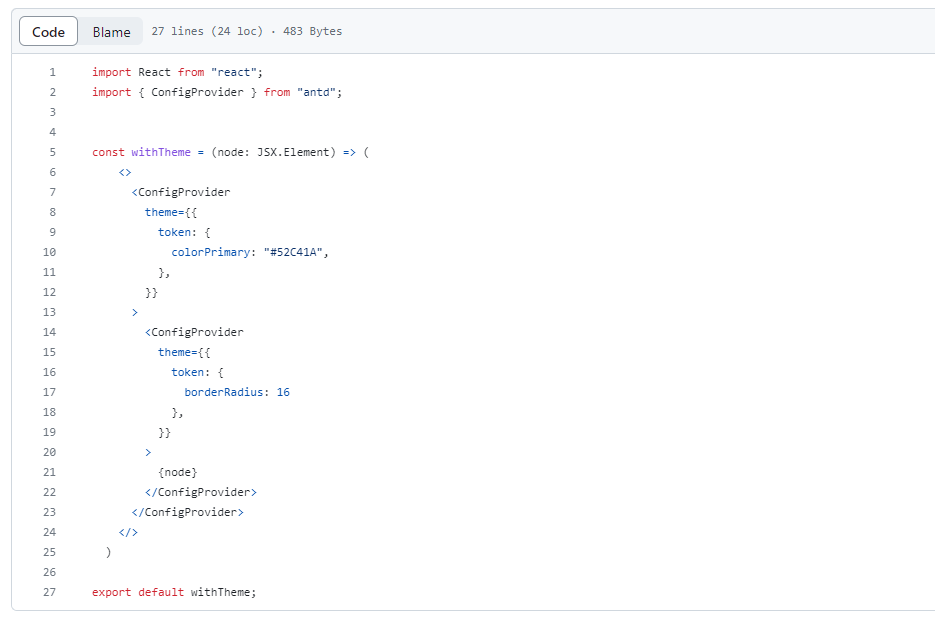Image resolution: width=935 pixels, height=621 pixels.
Task: Select line number 27 in the gutter
Action: click(x=50, y=591)
